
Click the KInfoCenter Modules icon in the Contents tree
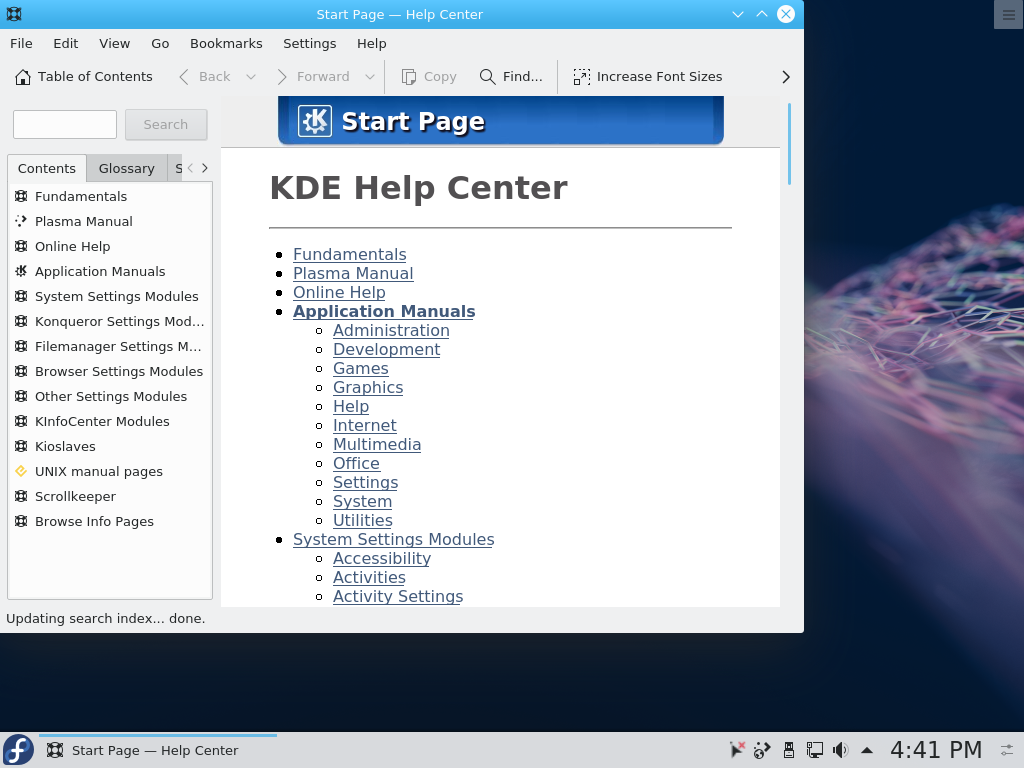22,421
